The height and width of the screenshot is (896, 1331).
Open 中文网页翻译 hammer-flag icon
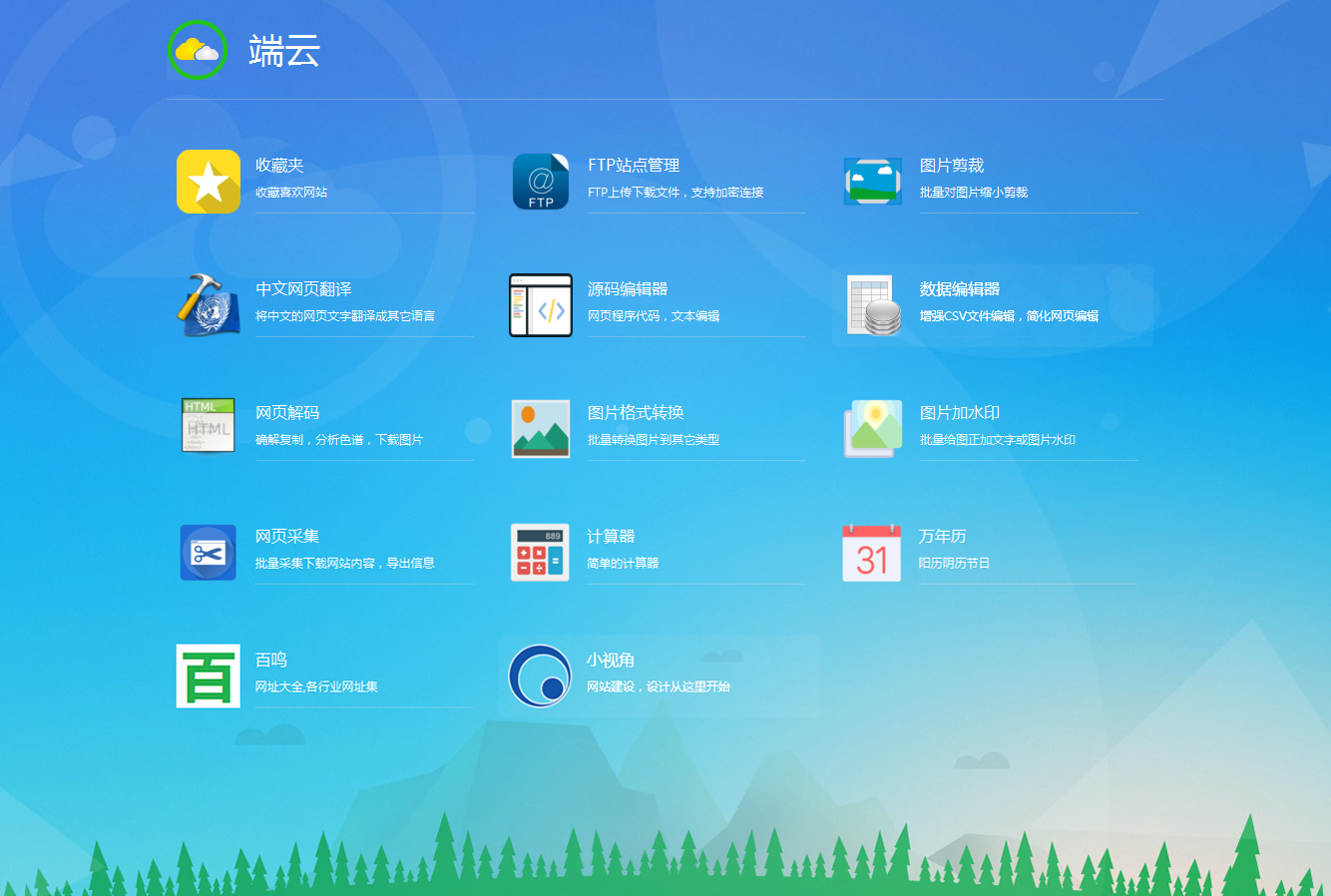pos(208,305)
